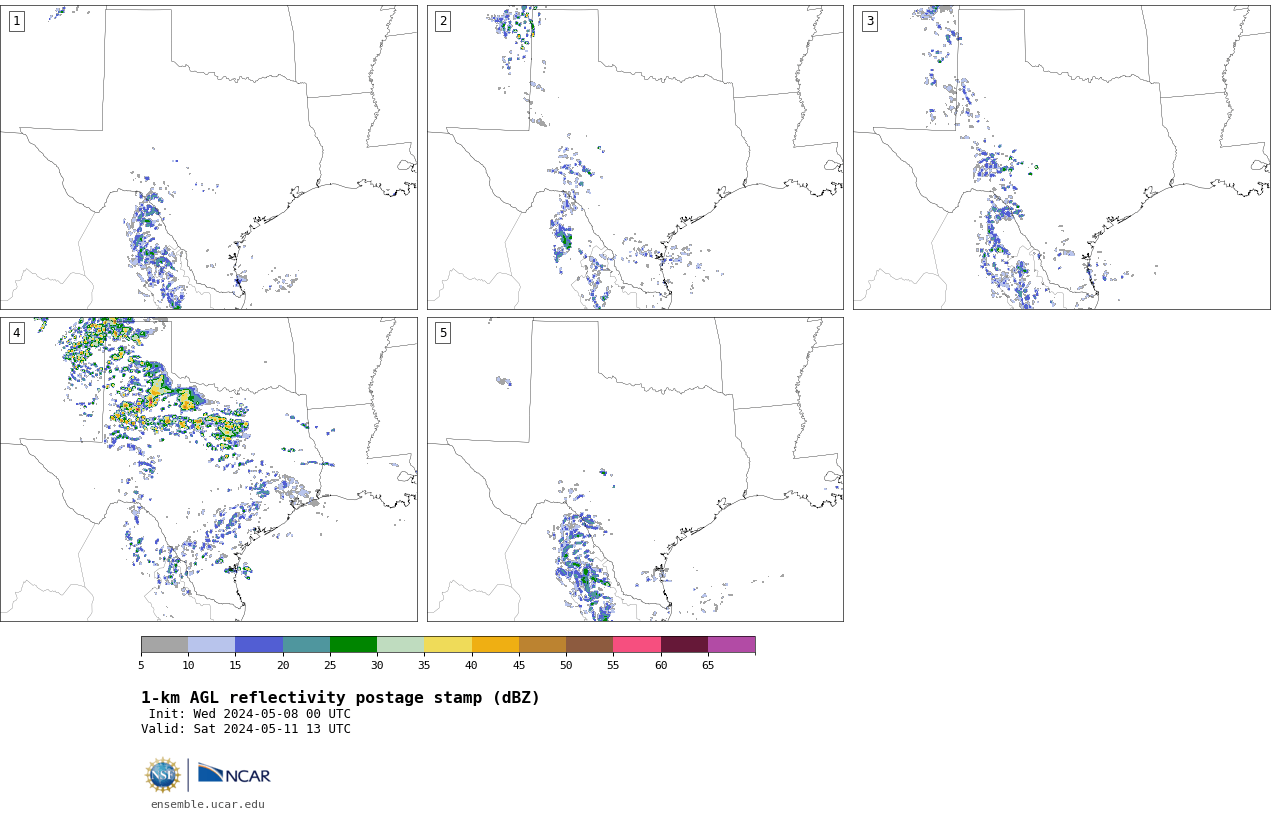Click the ensemble.ucar.edu text

(208, 804)
